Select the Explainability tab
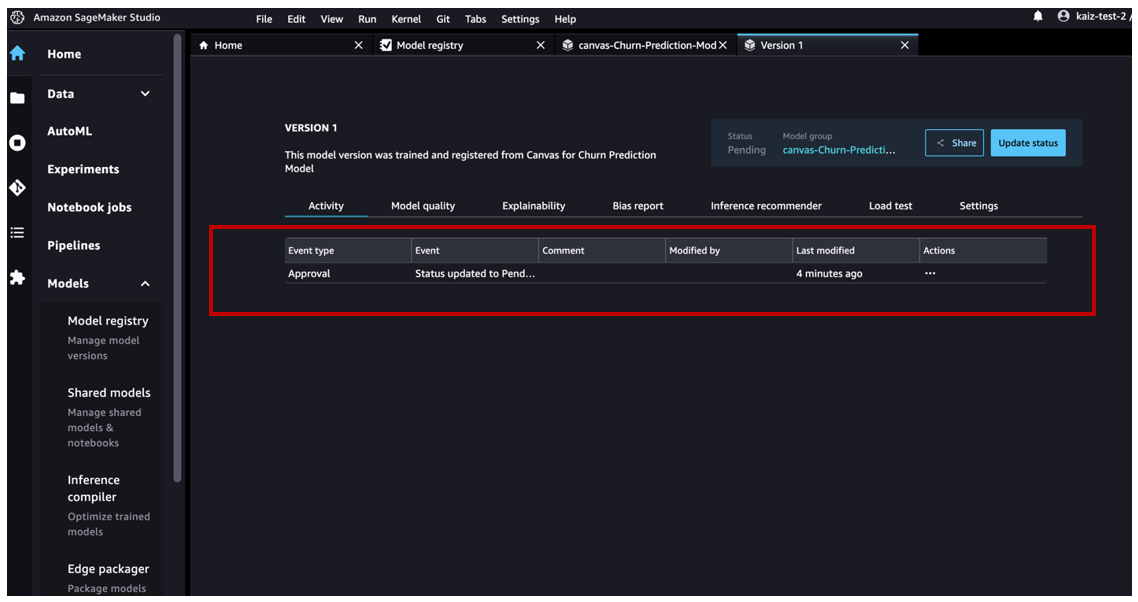 click(533, 206)
